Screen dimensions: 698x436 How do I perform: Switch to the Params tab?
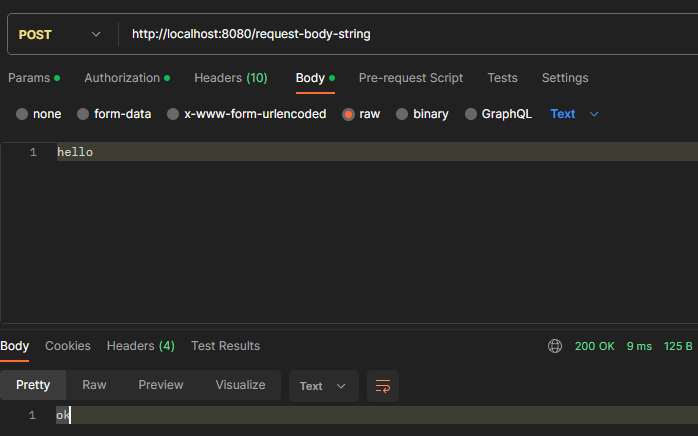click(x=34, y=78)
